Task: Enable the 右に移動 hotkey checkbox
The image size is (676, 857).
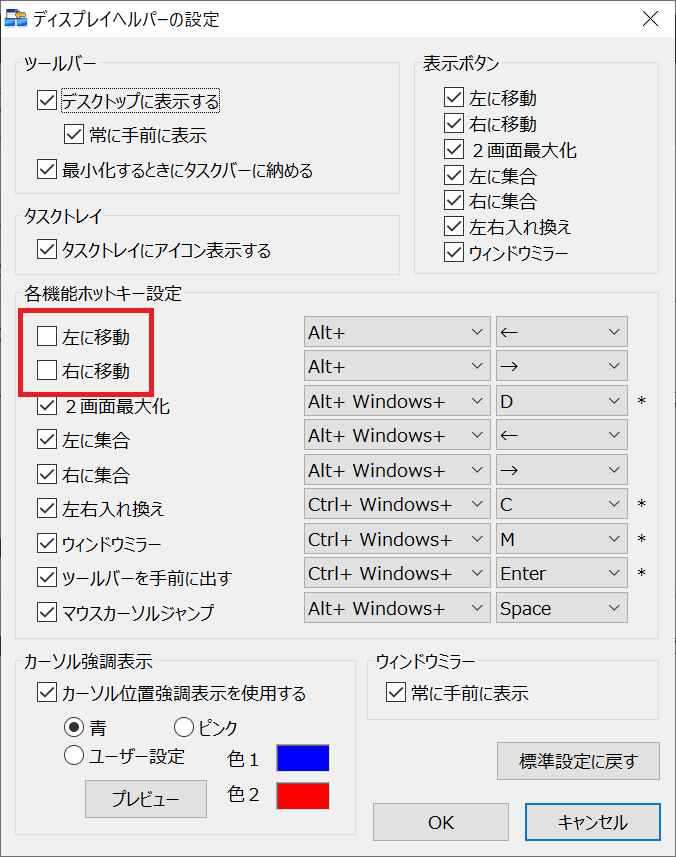Action: [x=46, y=371]
